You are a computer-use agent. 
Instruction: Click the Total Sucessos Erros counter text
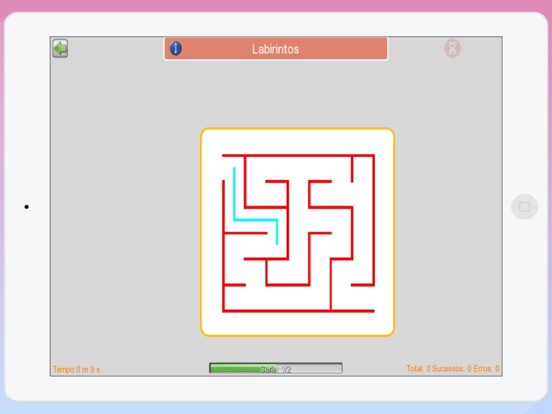click(x=453, y=369)
